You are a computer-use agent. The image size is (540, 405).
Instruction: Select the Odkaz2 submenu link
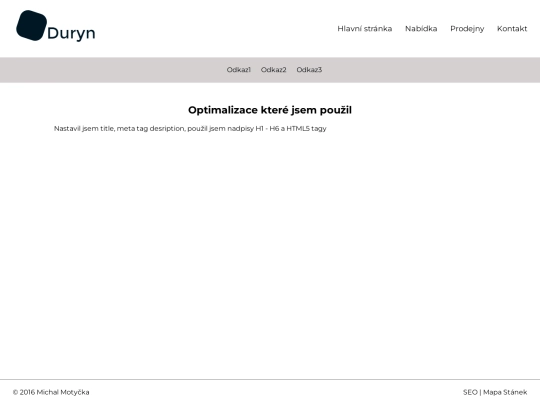point(273,70)
